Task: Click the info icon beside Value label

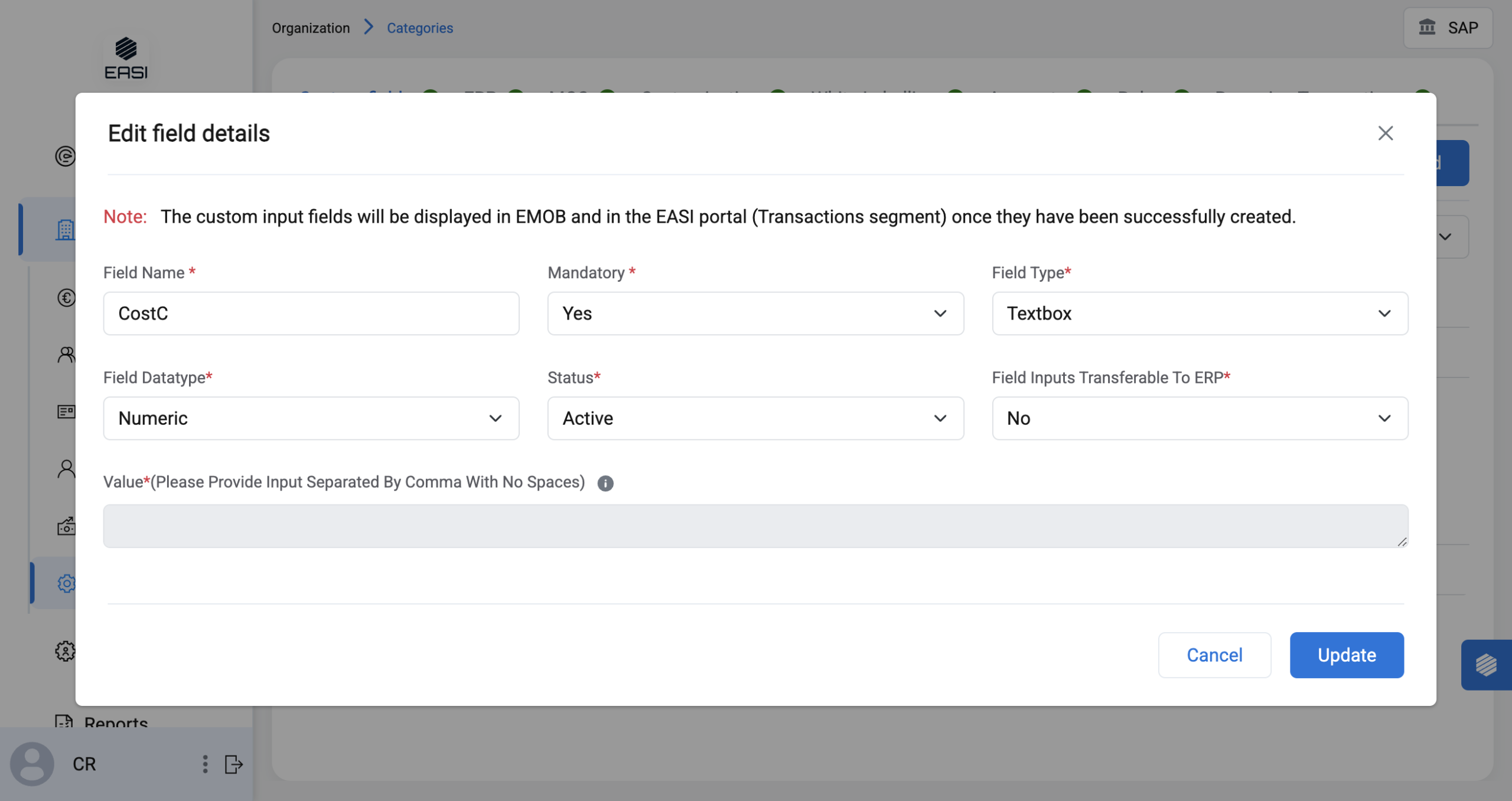Action: point(605,483)
